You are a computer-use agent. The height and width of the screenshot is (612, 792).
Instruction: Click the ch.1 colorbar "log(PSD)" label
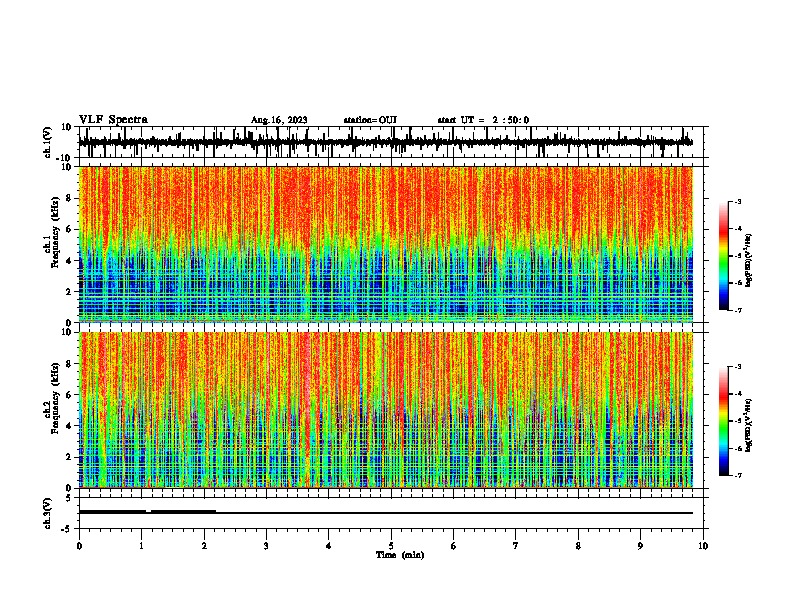click(748, 260)
